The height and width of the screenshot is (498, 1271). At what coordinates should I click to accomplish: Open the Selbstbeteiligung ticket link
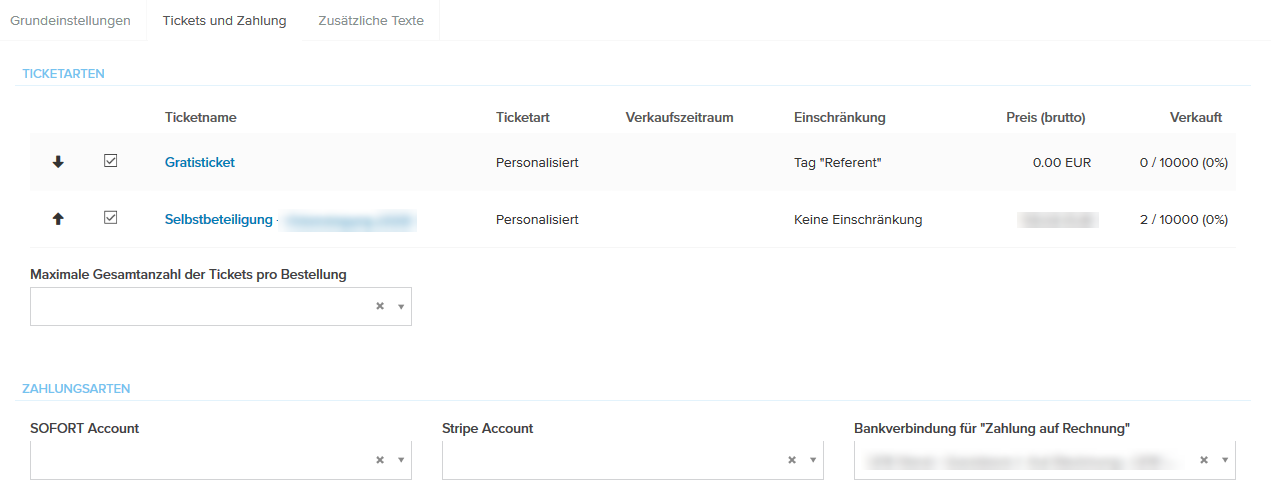219,219
